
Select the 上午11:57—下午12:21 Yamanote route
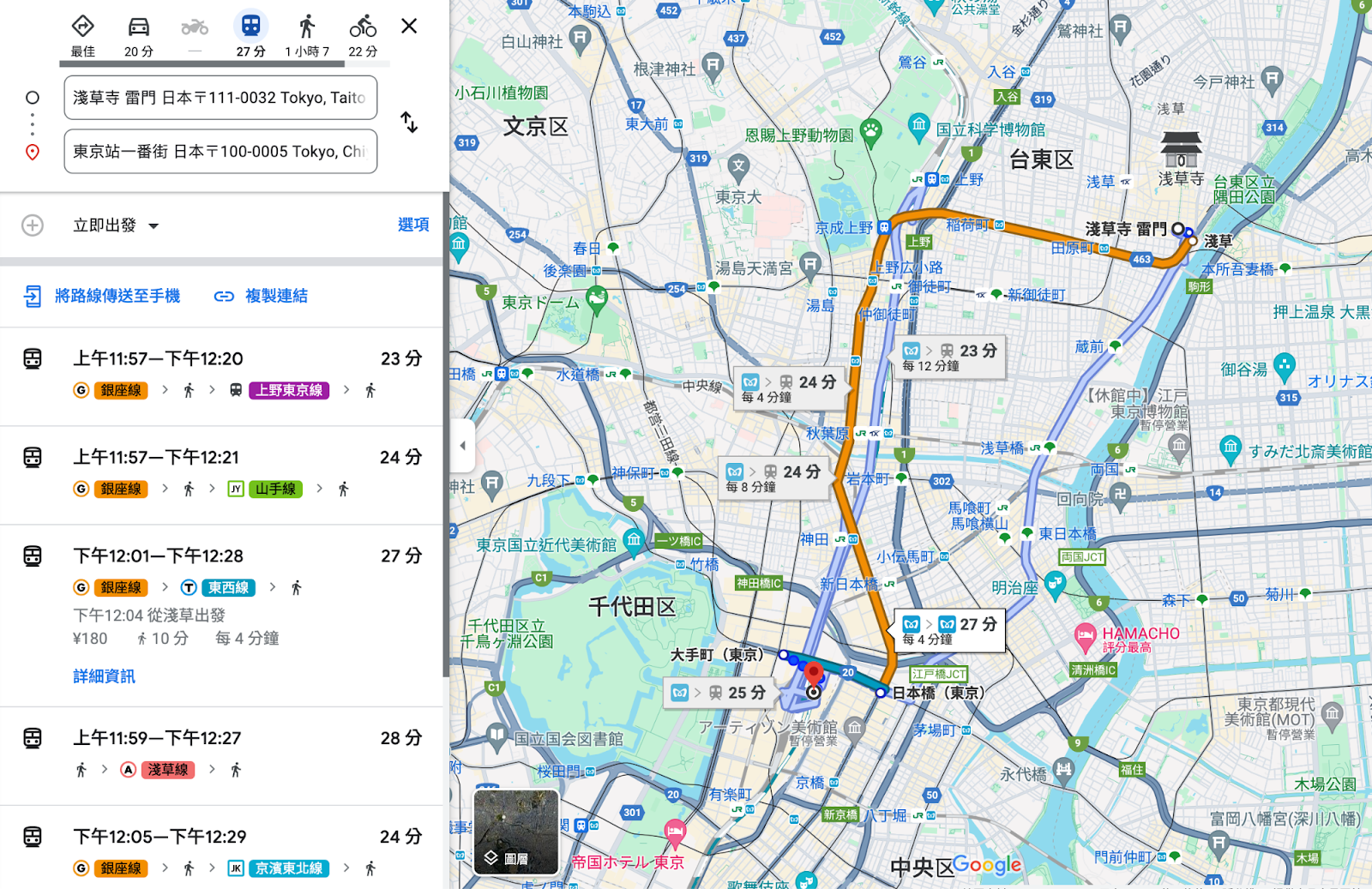(x=221, y=475)
